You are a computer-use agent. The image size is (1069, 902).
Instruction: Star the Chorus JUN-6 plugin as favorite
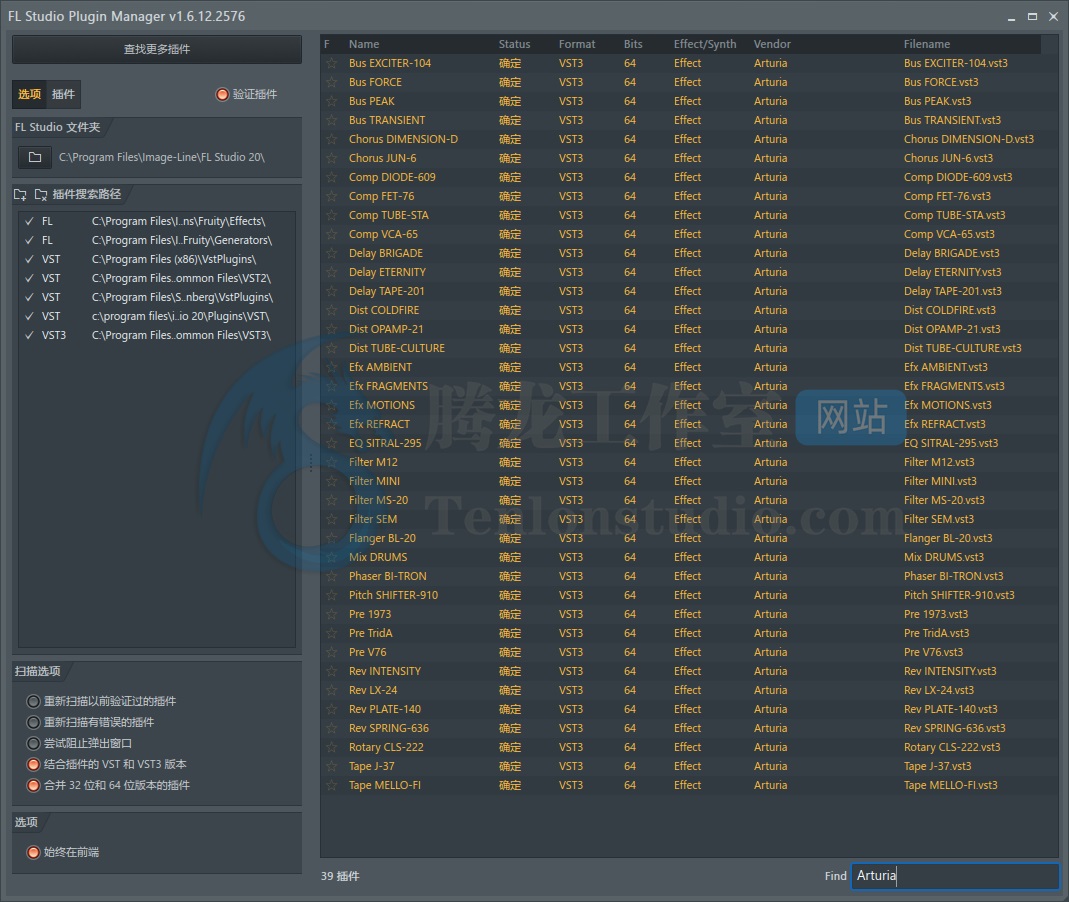pyautogui.click(x=331, y=158)
